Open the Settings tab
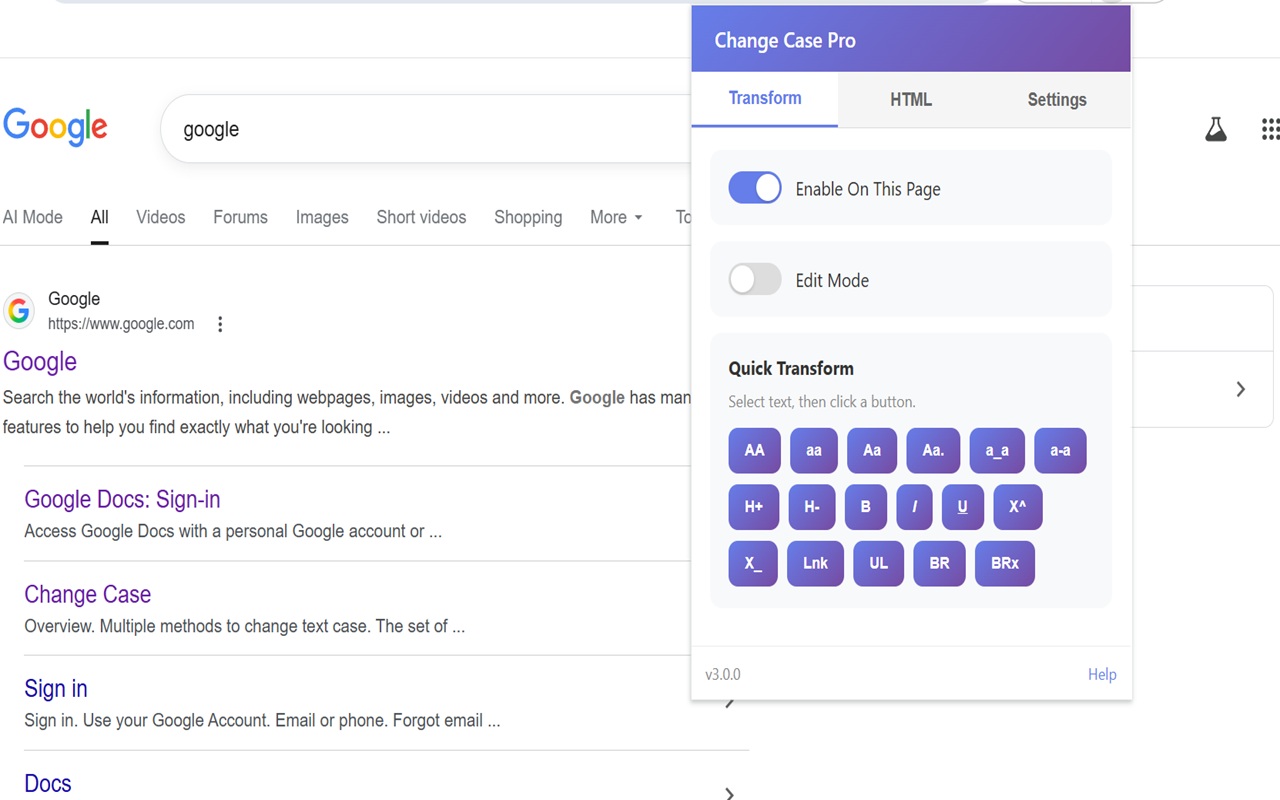 click(1057, 99)
